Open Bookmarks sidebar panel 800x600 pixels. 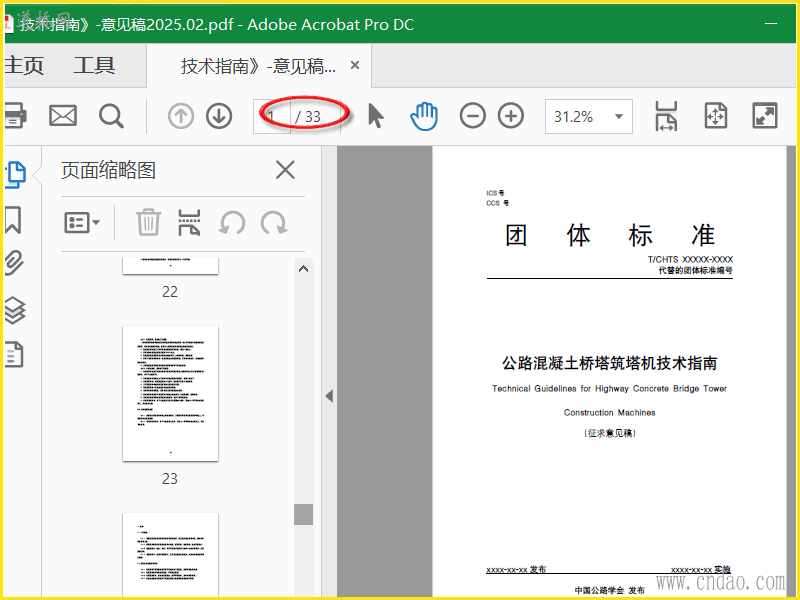pyautogui.click(x=13, y=220)
